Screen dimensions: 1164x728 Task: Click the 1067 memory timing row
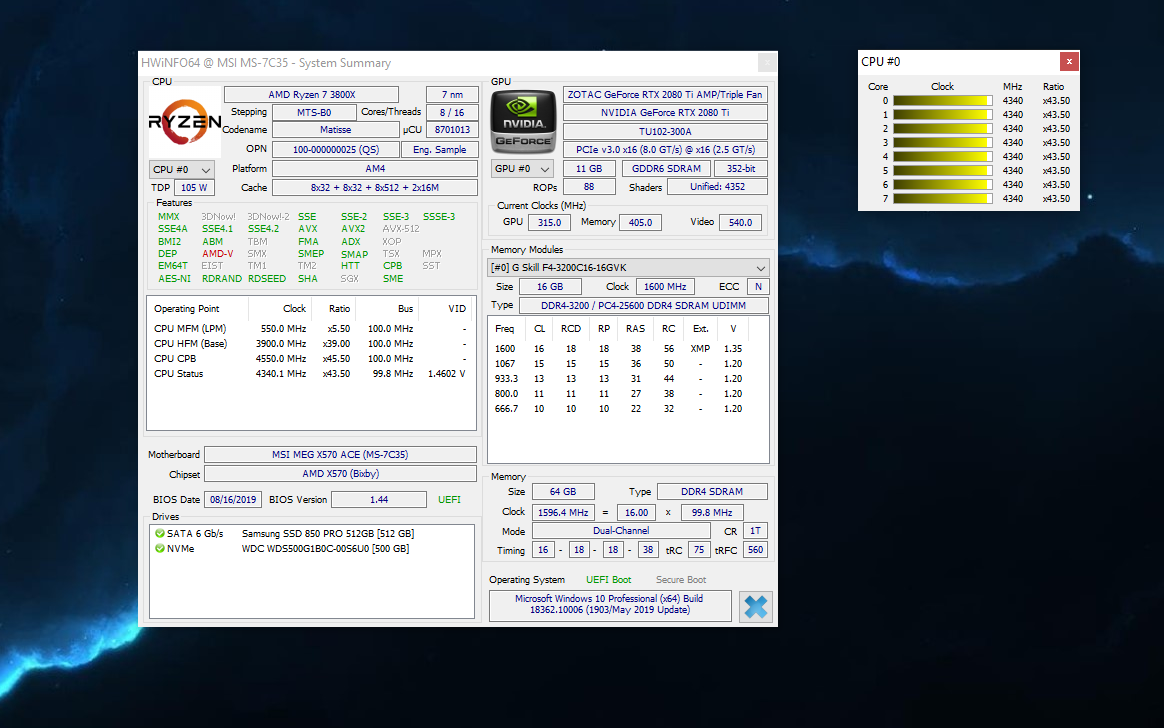tap(627, 364)
